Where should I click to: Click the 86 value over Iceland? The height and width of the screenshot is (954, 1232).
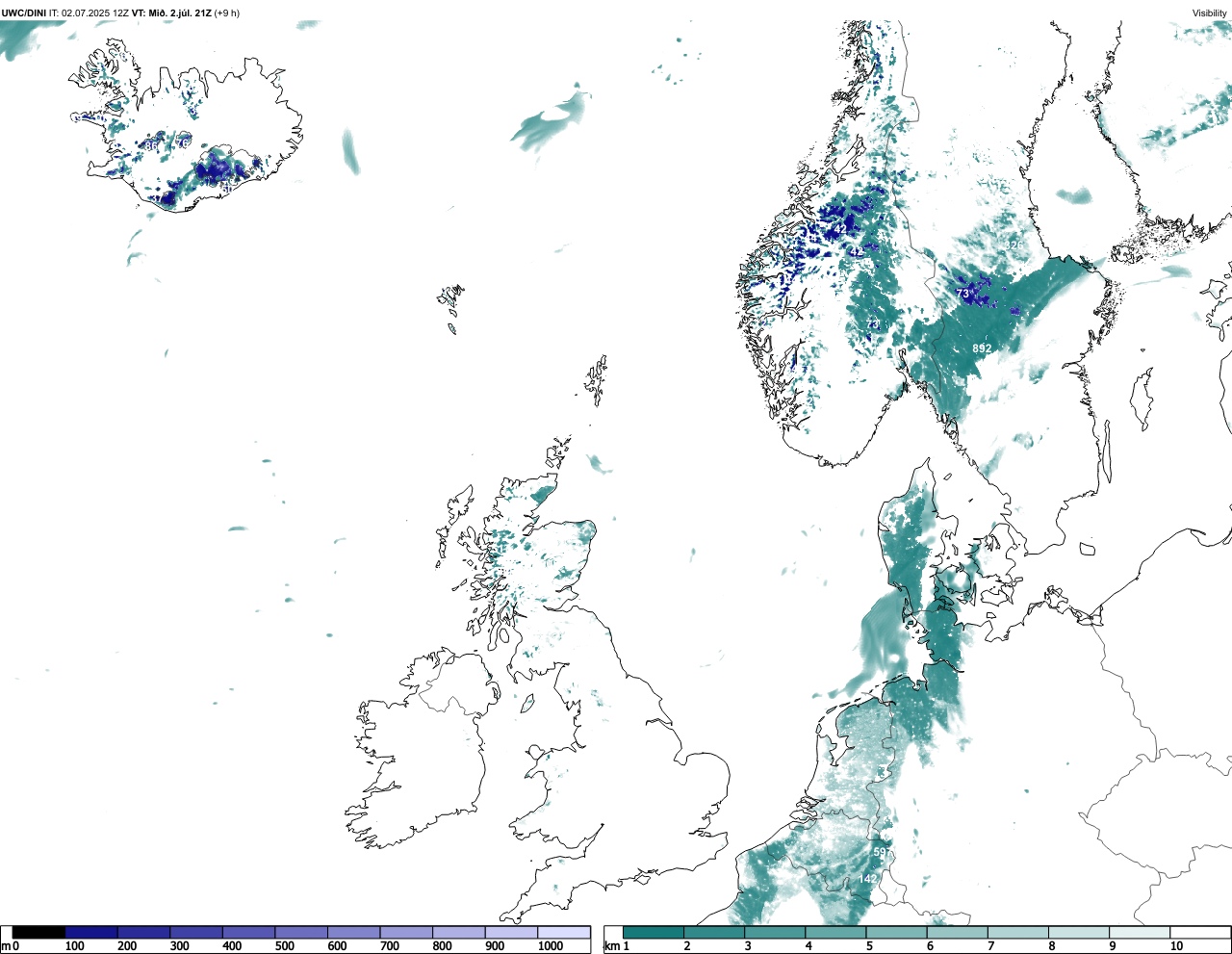(151, 146)
